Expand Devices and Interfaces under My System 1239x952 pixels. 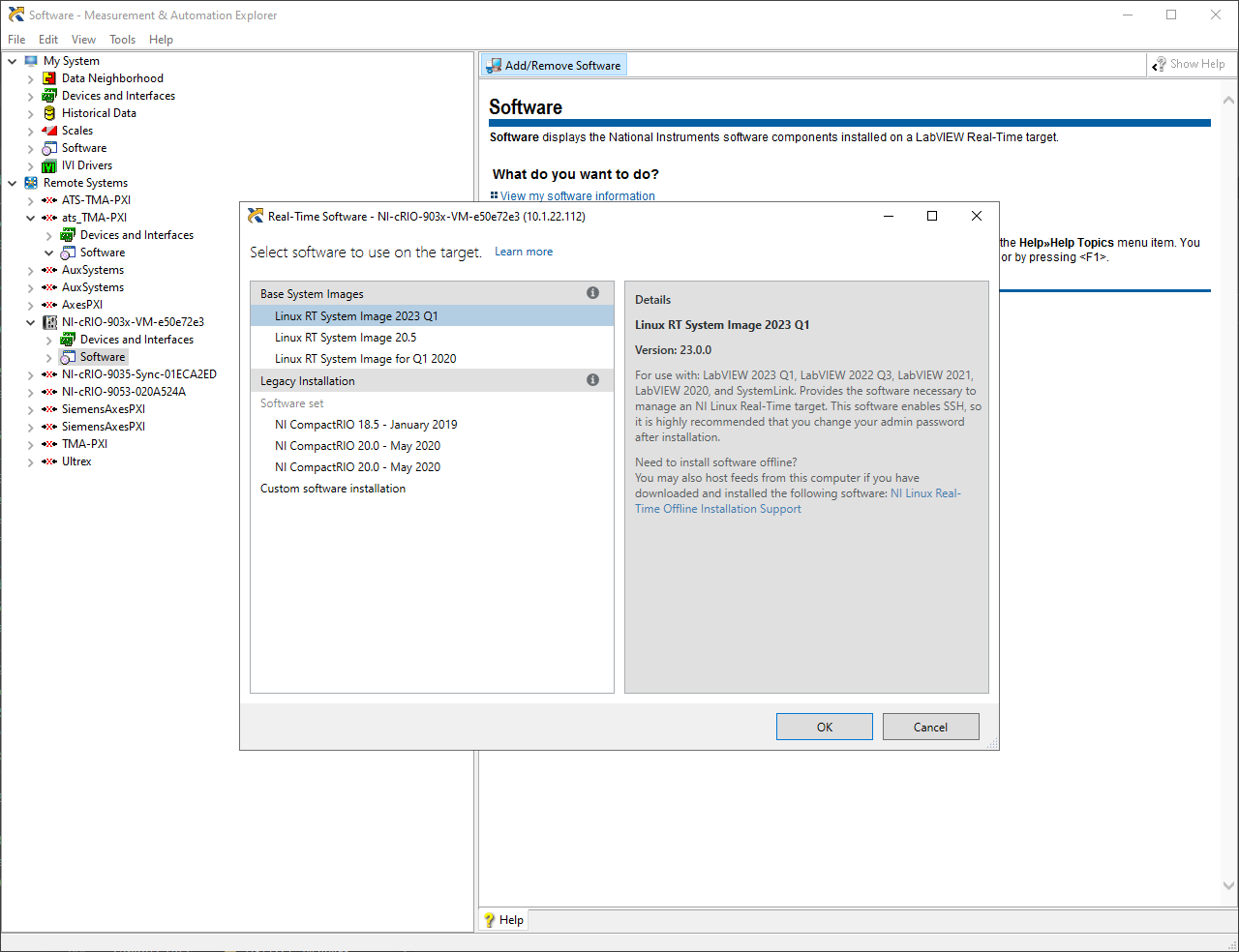pos(31,96)
